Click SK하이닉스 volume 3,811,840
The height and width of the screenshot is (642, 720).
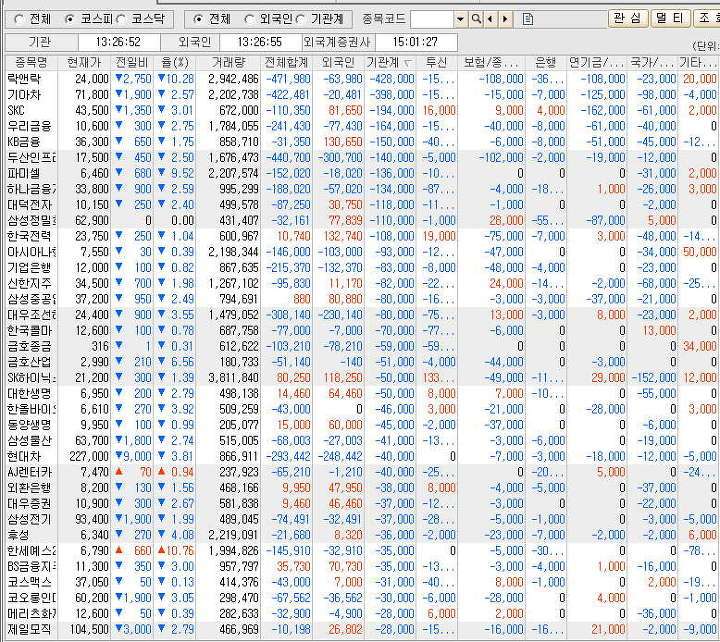coord(233,378)
